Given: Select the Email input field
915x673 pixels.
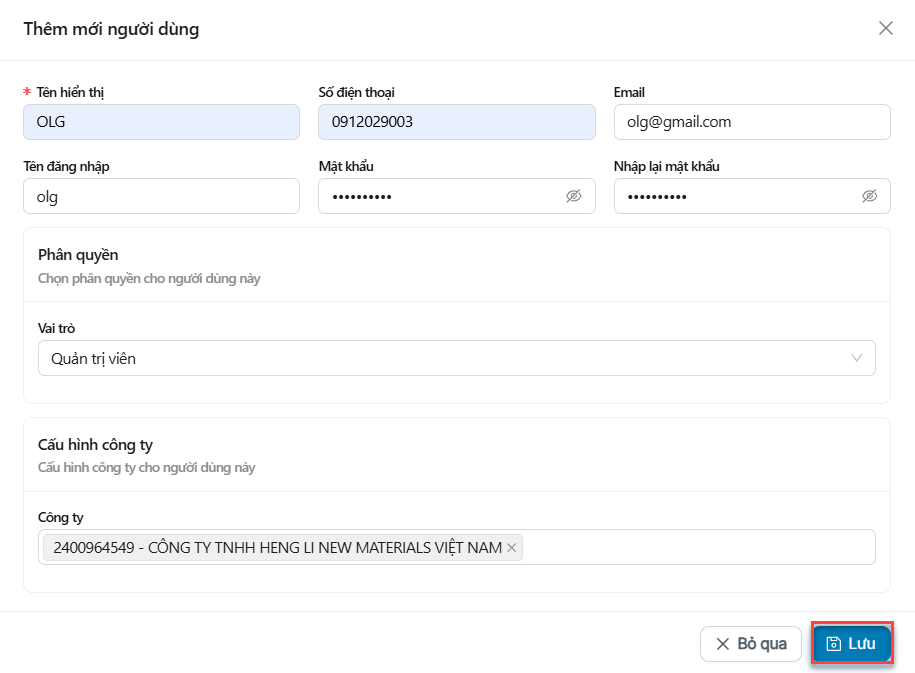Looking at the screenshot, I should coord(751,122).
